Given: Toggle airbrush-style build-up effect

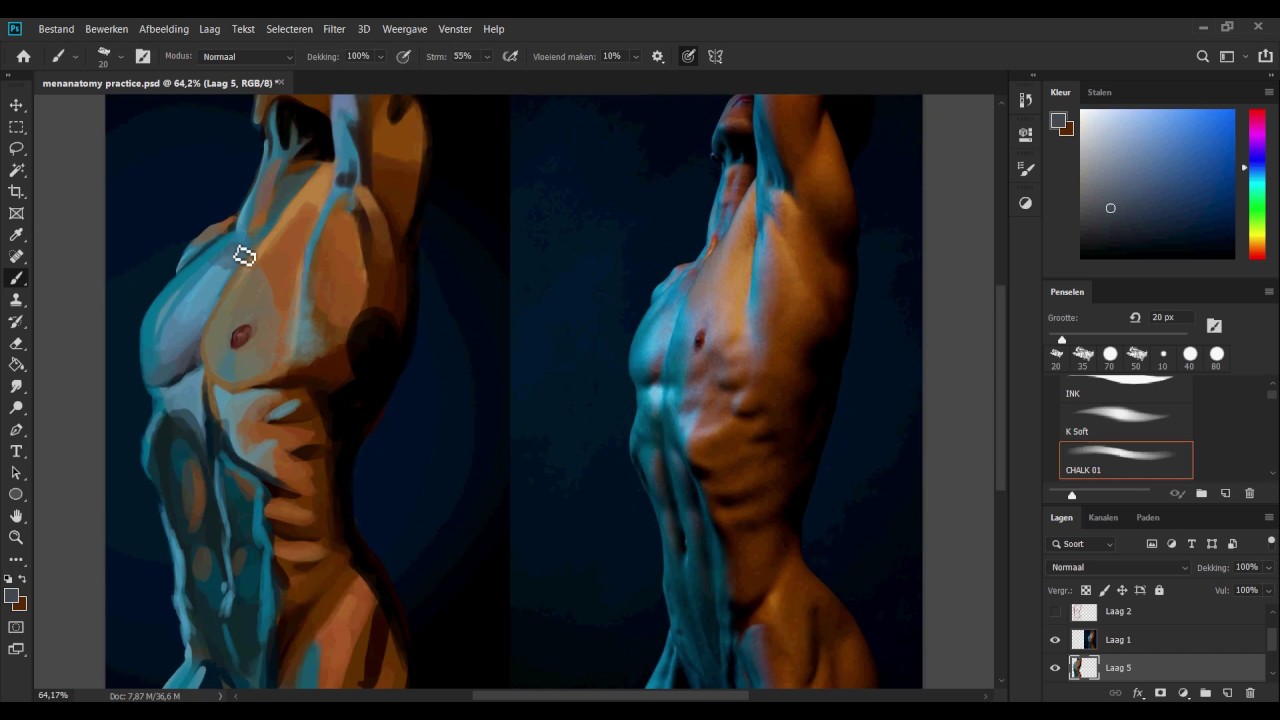Looking at the screenshot, I should 510,57.
